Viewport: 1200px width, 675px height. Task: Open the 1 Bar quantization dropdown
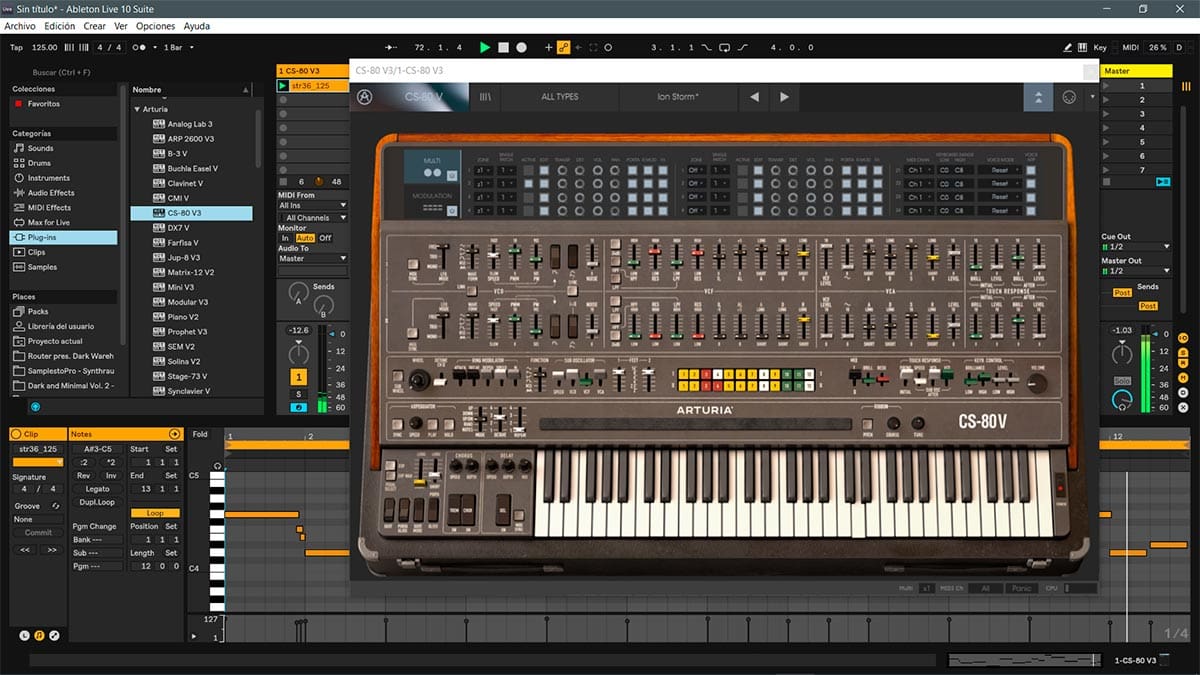coord(179,47)
